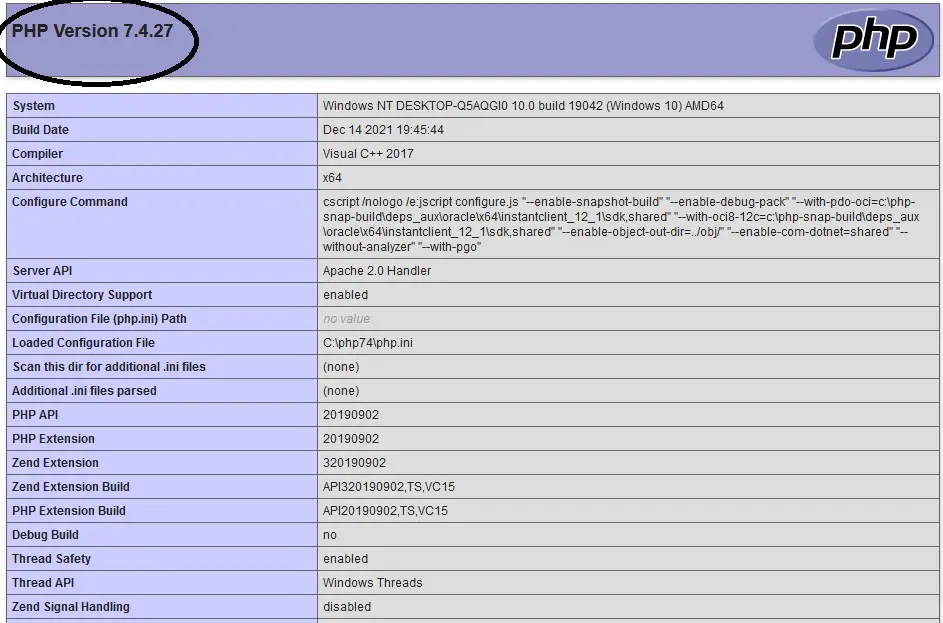Select the (none) value for Scan this dir
Viewport: 943px width, 623px height.
coord(341,367)
